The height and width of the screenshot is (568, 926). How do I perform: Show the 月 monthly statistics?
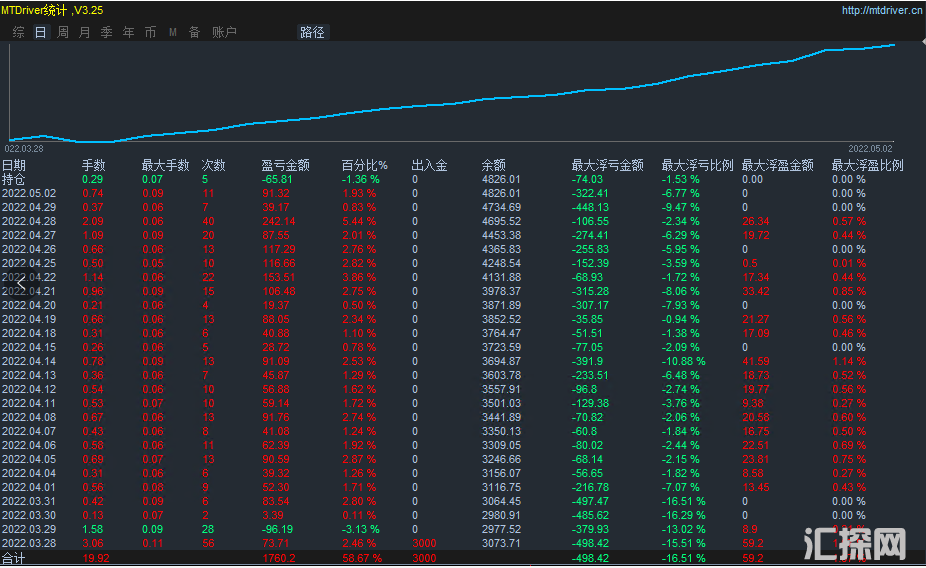click(84, 32)
